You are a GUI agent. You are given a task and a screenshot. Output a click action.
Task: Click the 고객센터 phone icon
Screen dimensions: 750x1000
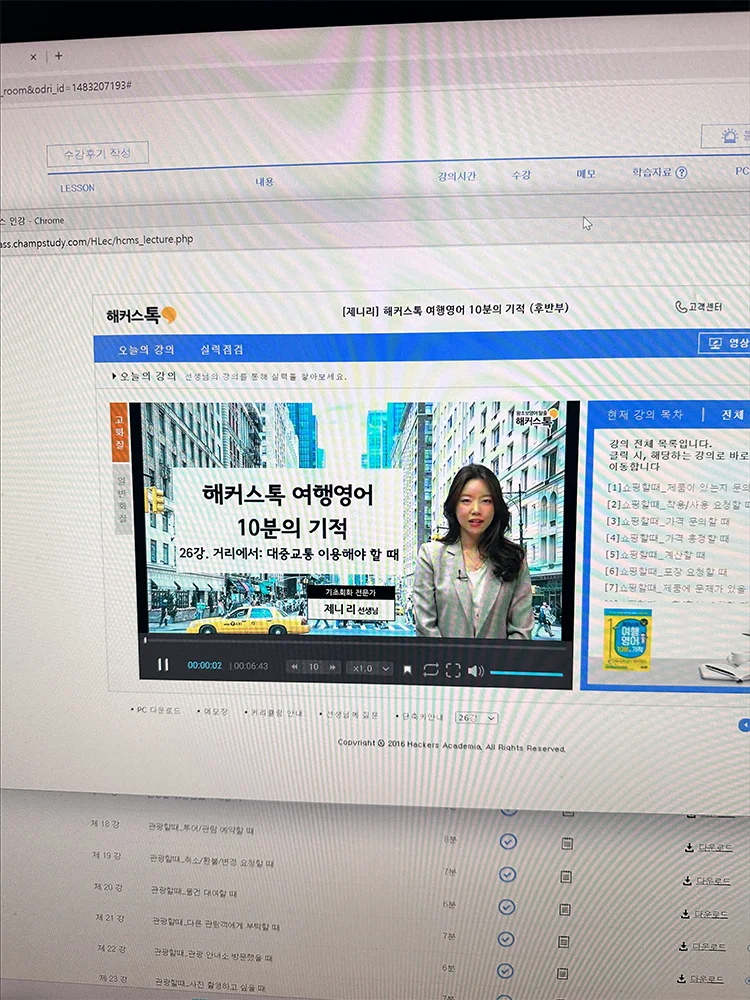(x=680, y=307)
